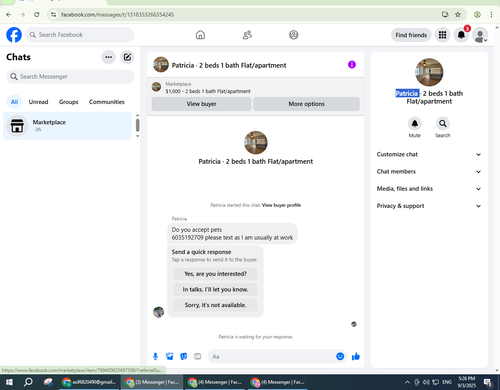Bookmark this page with star icon
The height and width of the screenshot is (390, 500).
[x=458, y=14]
